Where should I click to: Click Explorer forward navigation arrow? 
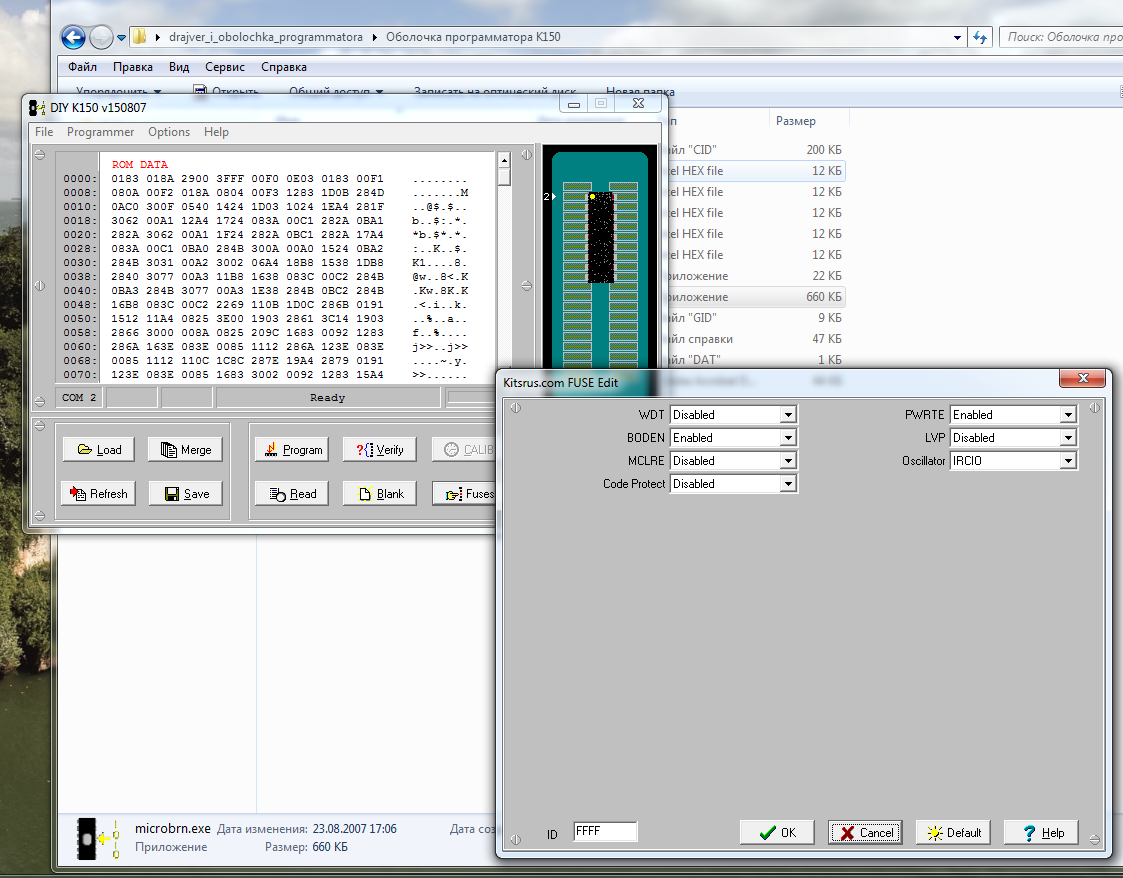click(101, 37)
